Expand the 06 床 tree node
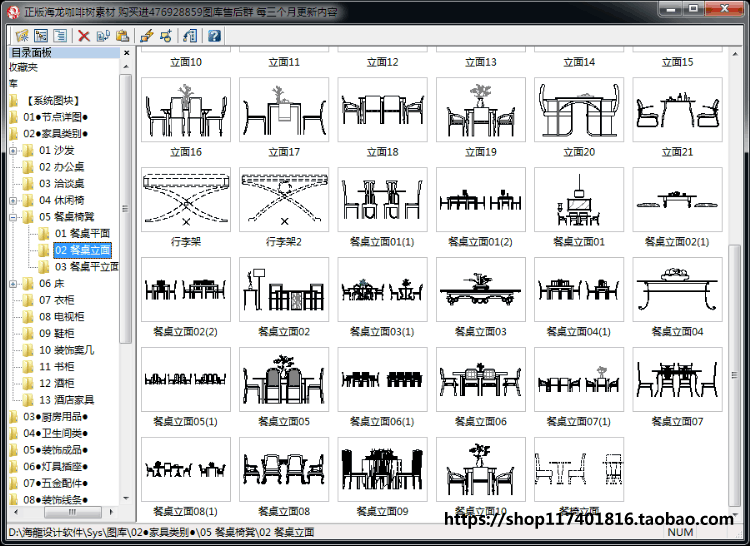The width and height of the screenshot is (750, 546). [13, 284]
